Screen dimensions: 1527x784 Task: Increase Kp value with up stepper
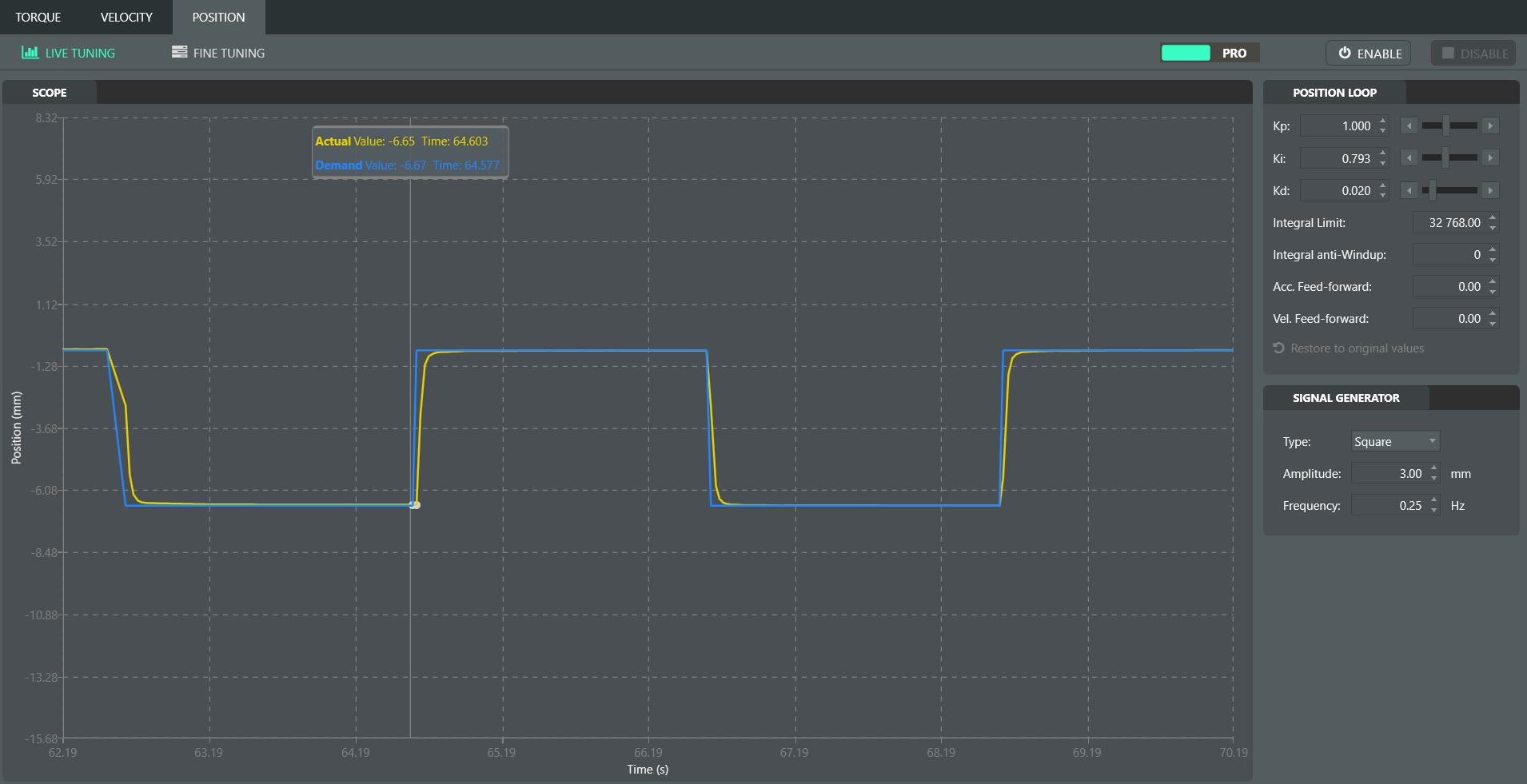[x=1383, y=121]
